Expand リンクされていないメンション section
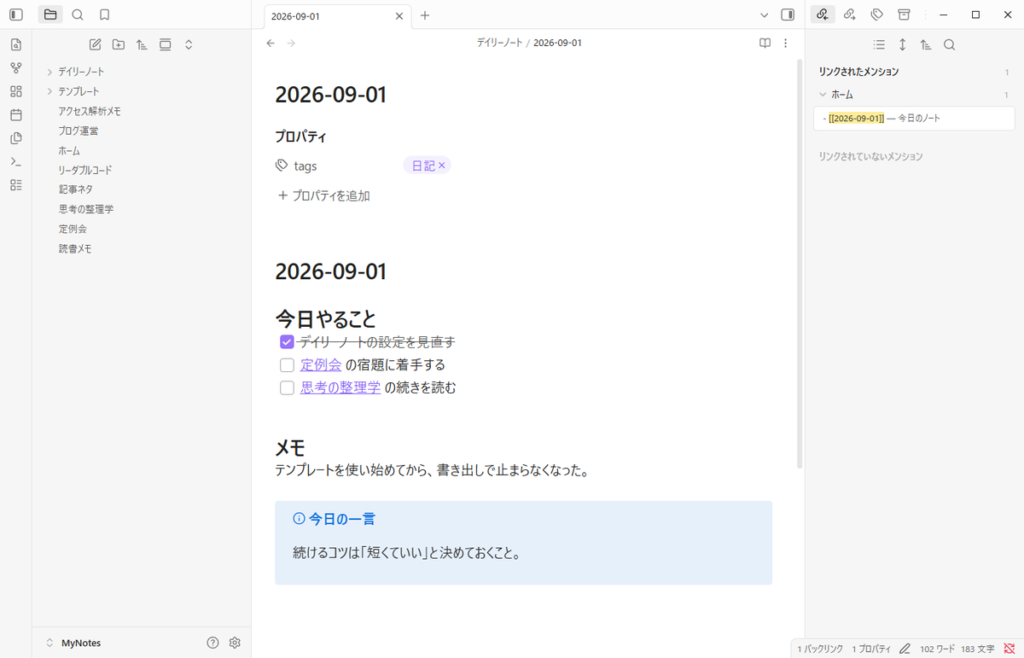Screen dimensions: 1024x658 point(871,157)
